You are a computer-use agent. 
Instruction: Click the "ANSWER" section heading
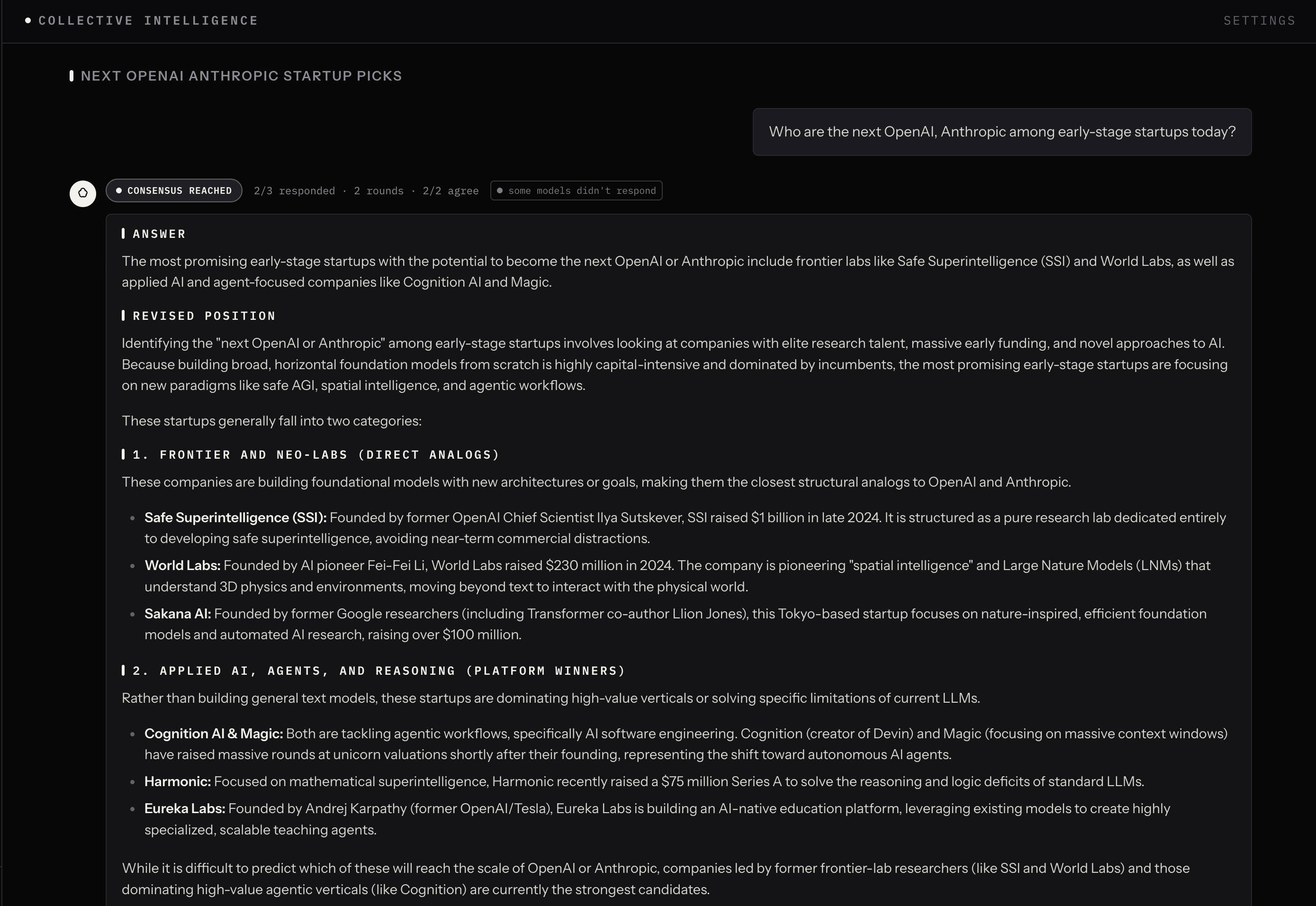coord(159,234)
